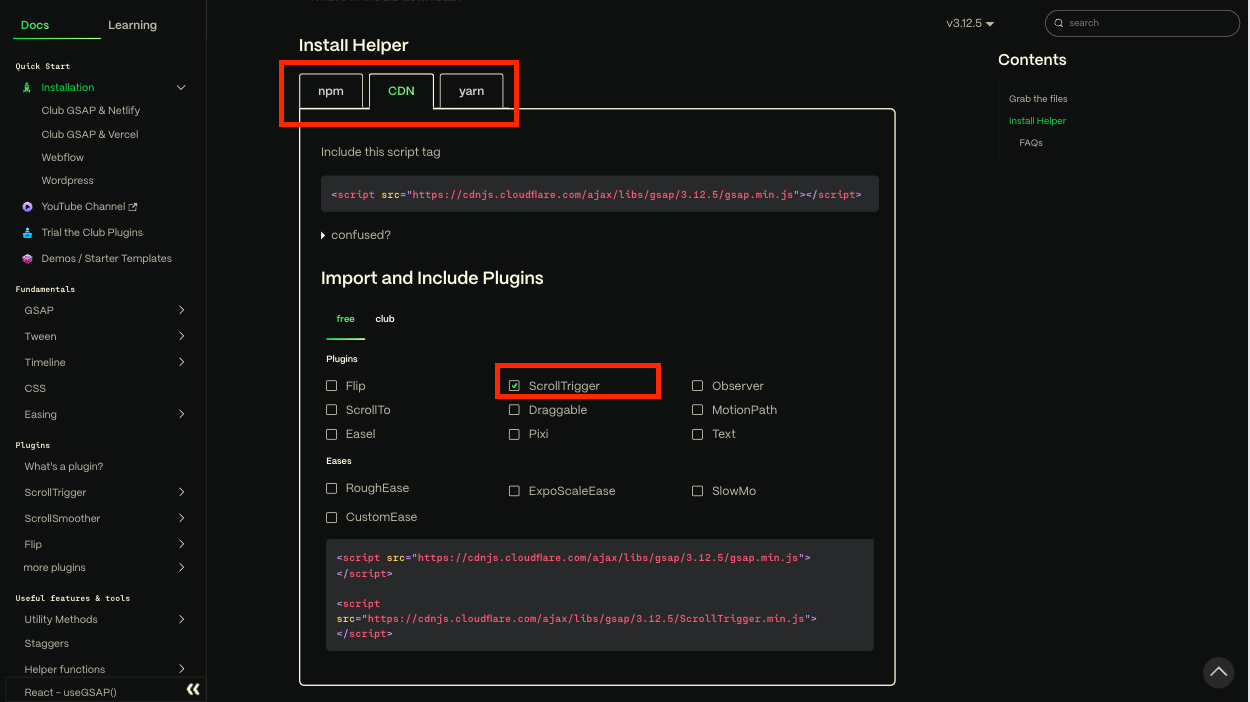Screen dimensions: 1250x702
Task: Tick the CustomEase checkbox
Action: point(332,517)
